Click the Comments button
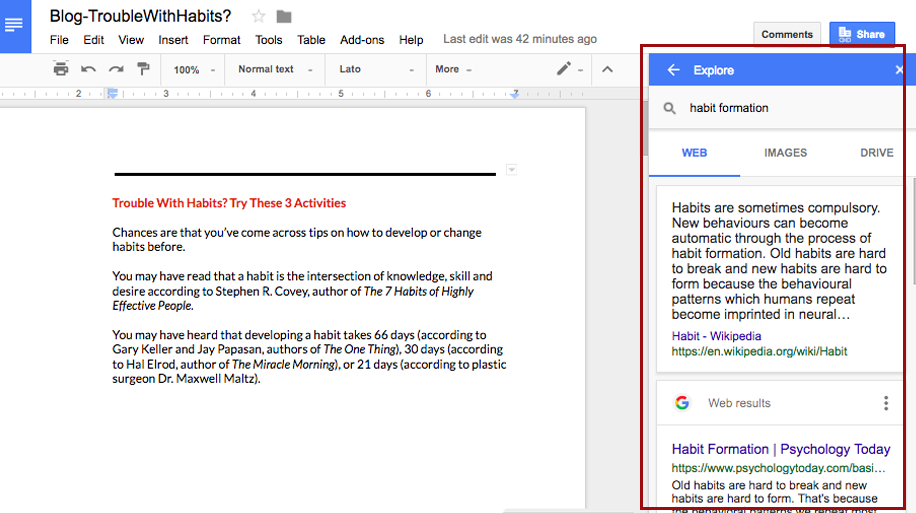 (787, 34)
